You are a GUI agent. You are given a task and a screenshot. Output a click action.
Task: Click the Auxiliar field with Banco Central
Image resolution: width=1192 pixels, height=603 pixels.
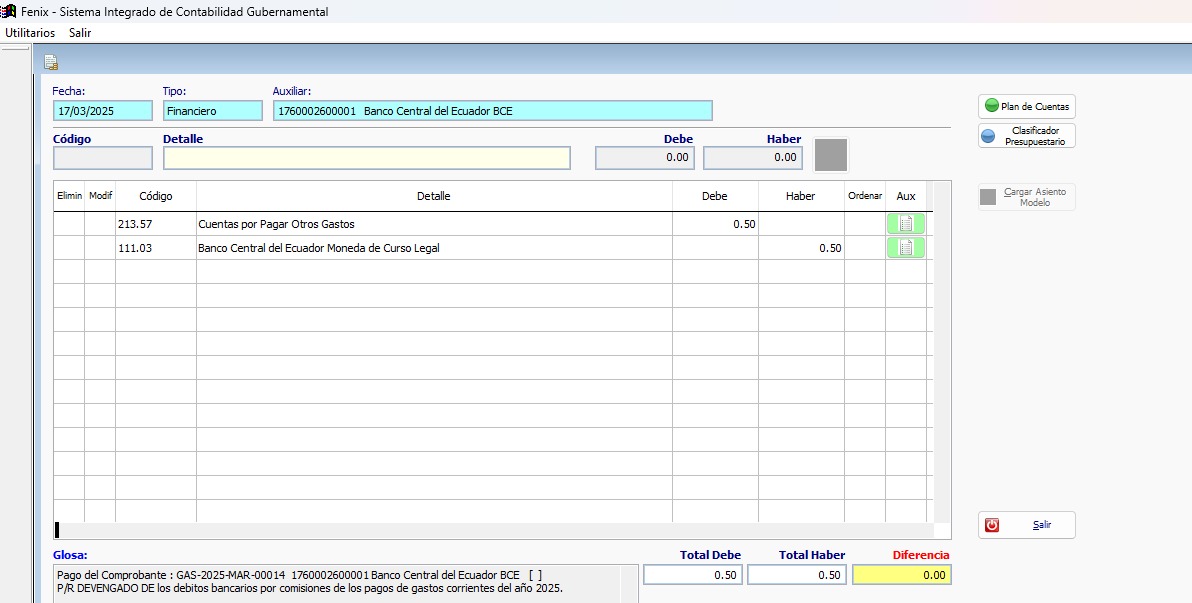click(x=492, y=111)
